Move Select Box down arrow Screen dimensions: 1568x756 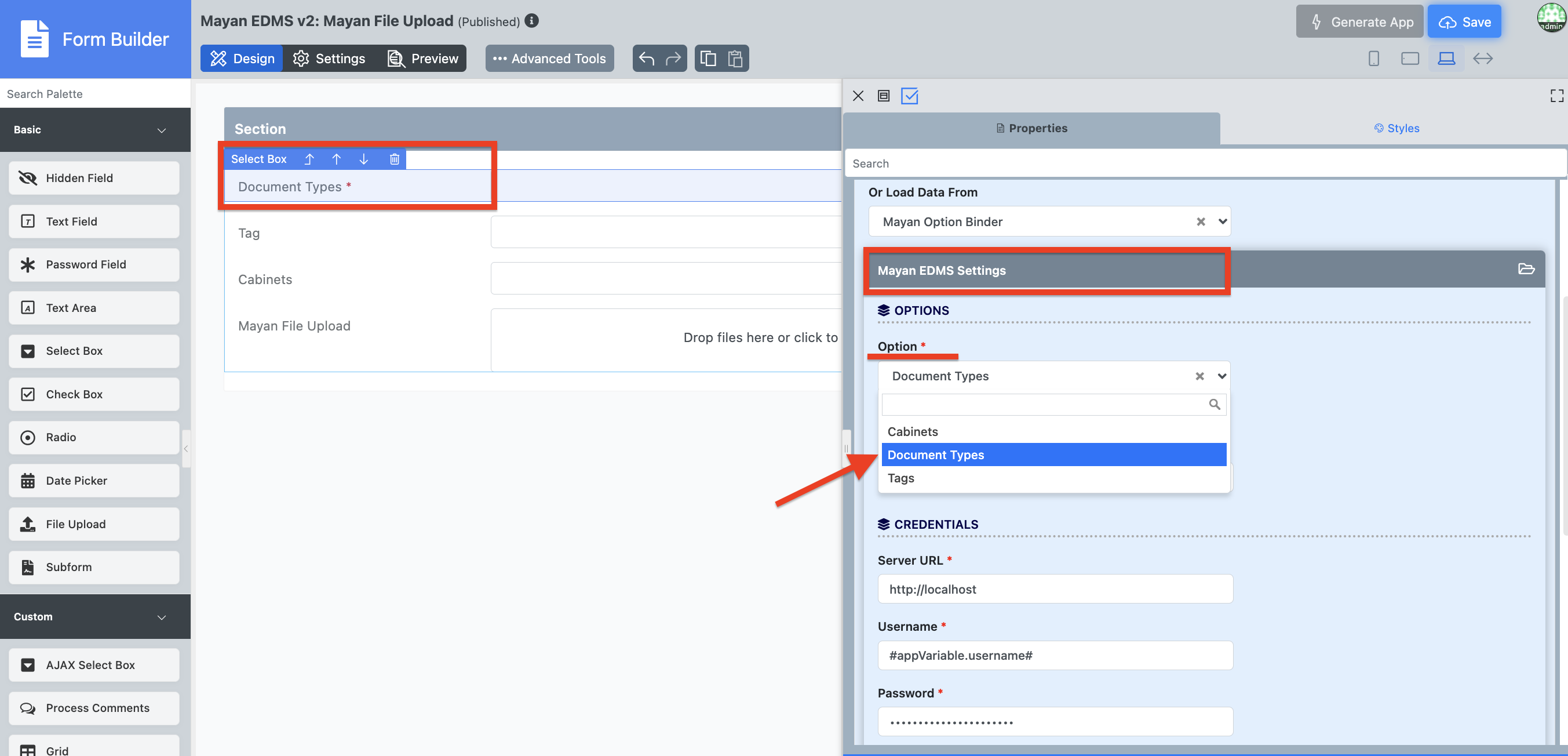pyautogui.click(x=364, y=159)
